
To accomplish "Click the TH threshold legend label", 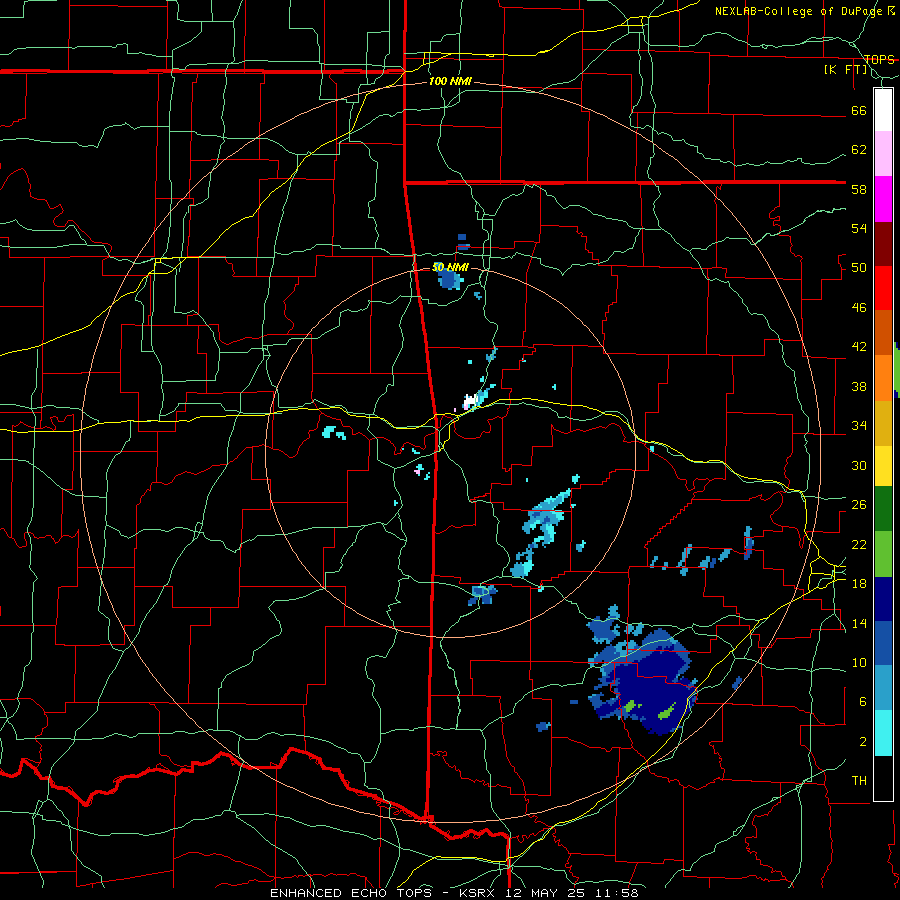I will coord(859,781).
